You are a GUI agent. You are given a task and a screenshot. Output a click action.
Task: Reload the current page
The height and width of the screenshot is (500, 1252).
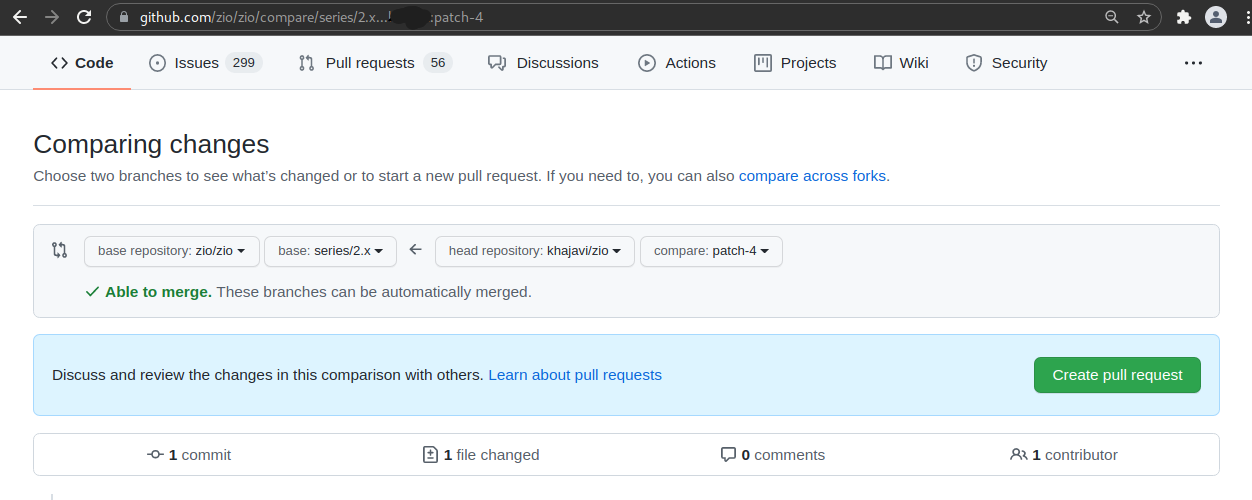(84, 17)
